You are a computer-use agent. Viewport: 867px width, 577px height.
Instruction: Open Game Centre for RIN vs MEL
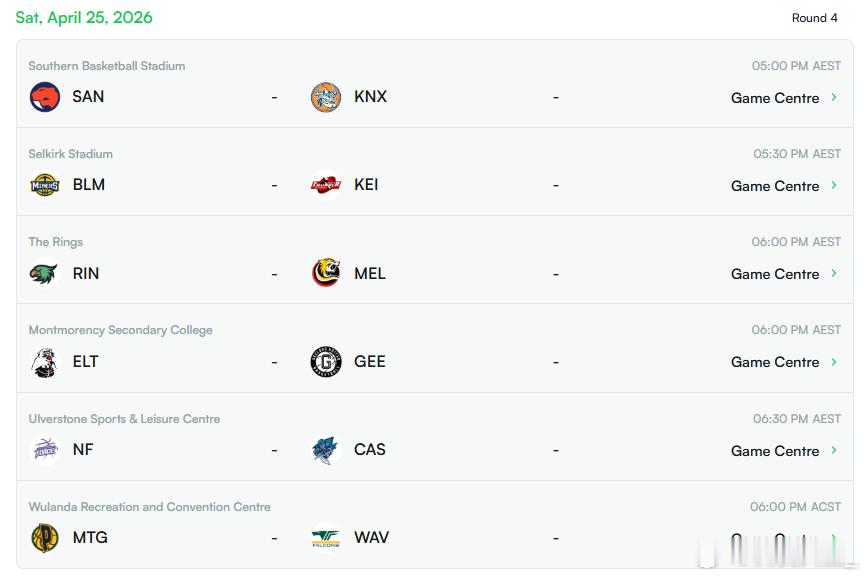[x=775, y=274]
